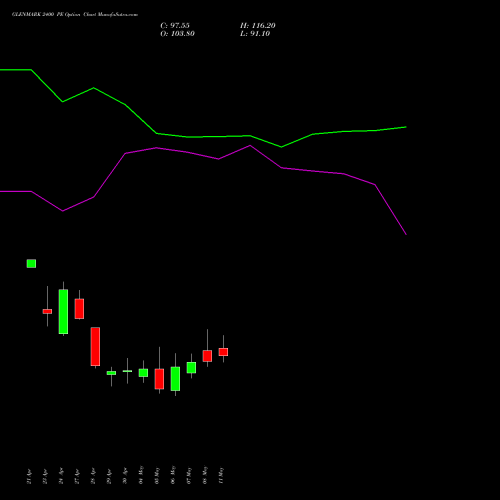Click the 24 Apr date label

tap(61, 477)
